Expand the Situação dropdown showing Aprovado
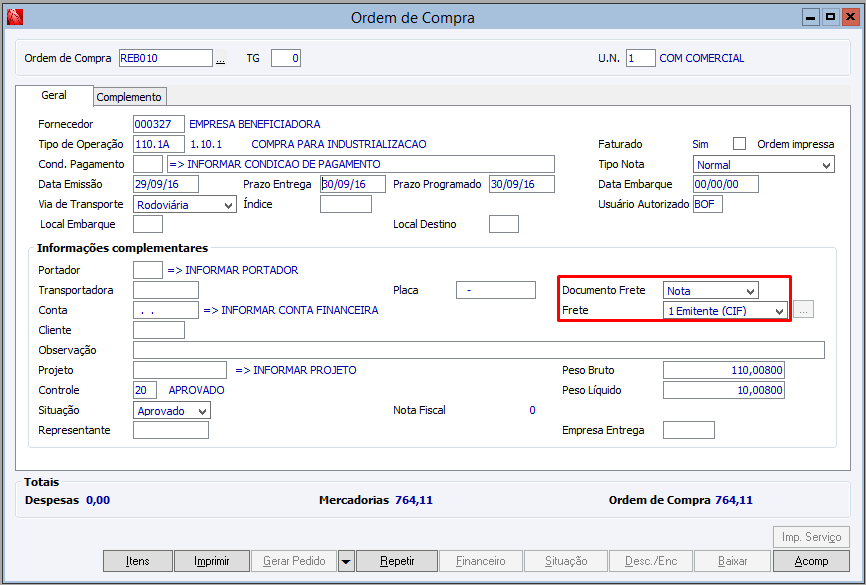This screenshot has height=585, width=866. (x=171, y=410)
